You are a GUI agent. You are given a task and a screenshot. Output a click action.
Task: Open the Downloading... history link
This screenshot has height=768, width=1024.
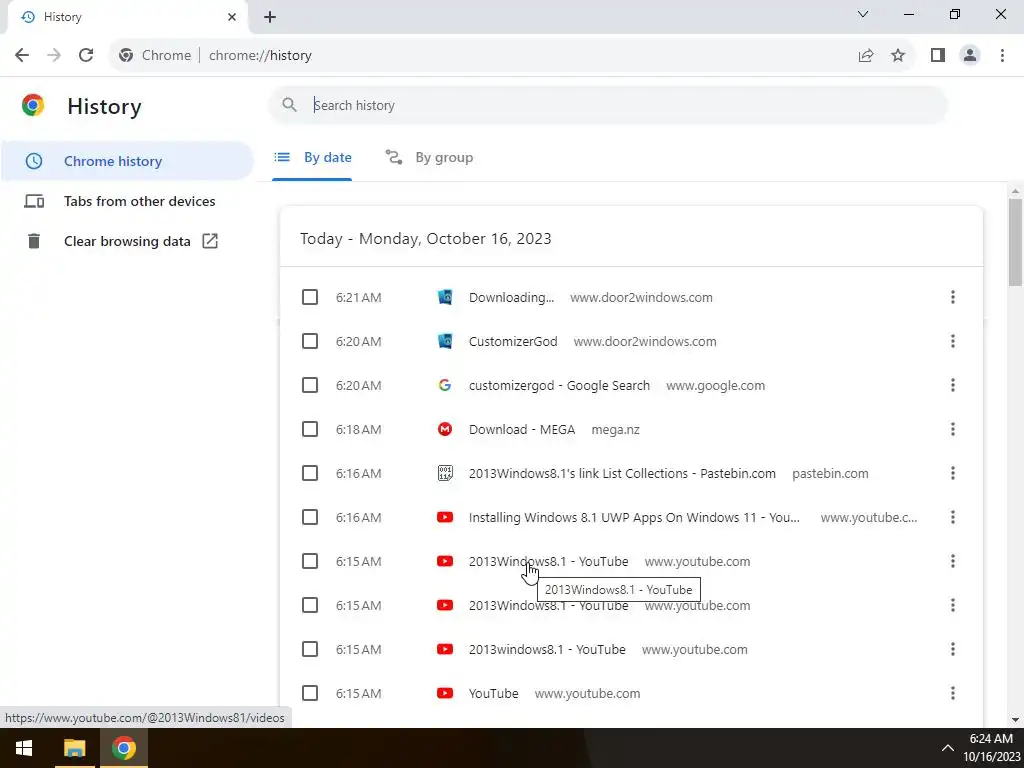(x=511, y=298)
